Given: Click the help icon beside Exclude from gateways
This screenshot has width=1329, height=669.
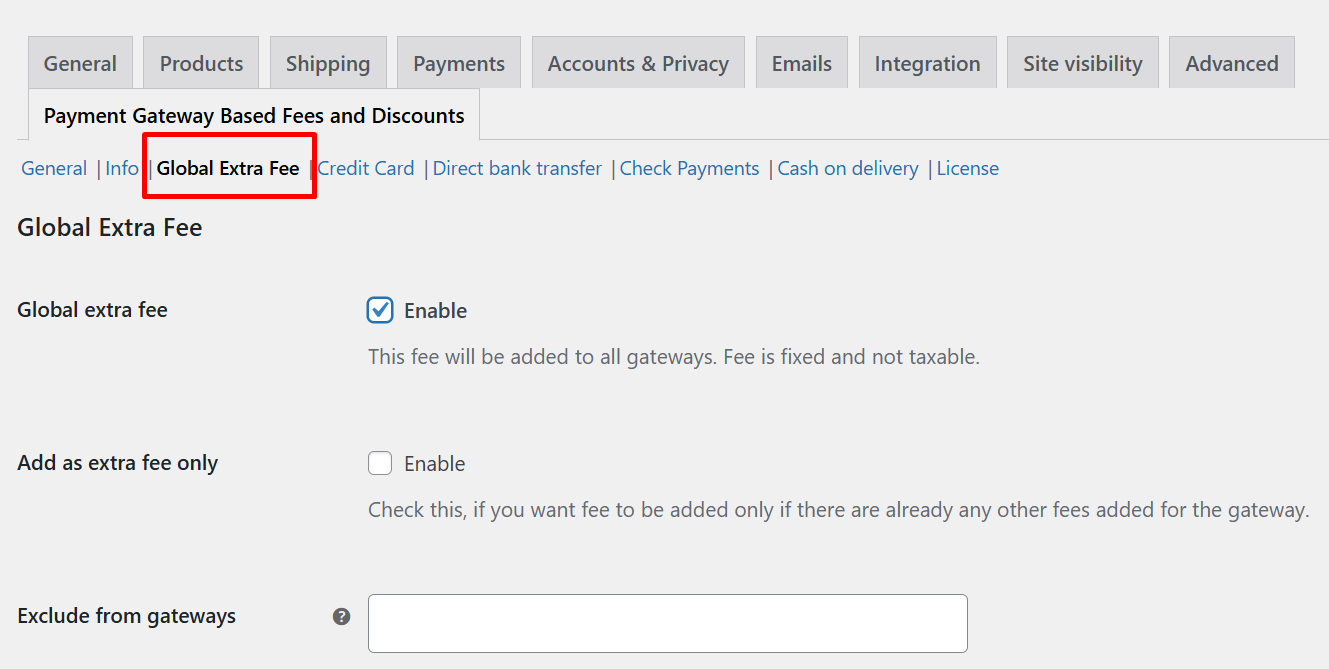Looking at the screenshot, I should click(342, 616).
